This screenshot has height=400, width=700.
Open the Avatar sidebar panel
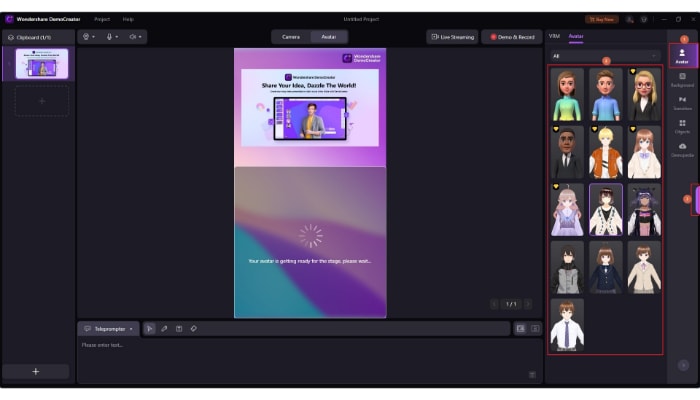682,56
